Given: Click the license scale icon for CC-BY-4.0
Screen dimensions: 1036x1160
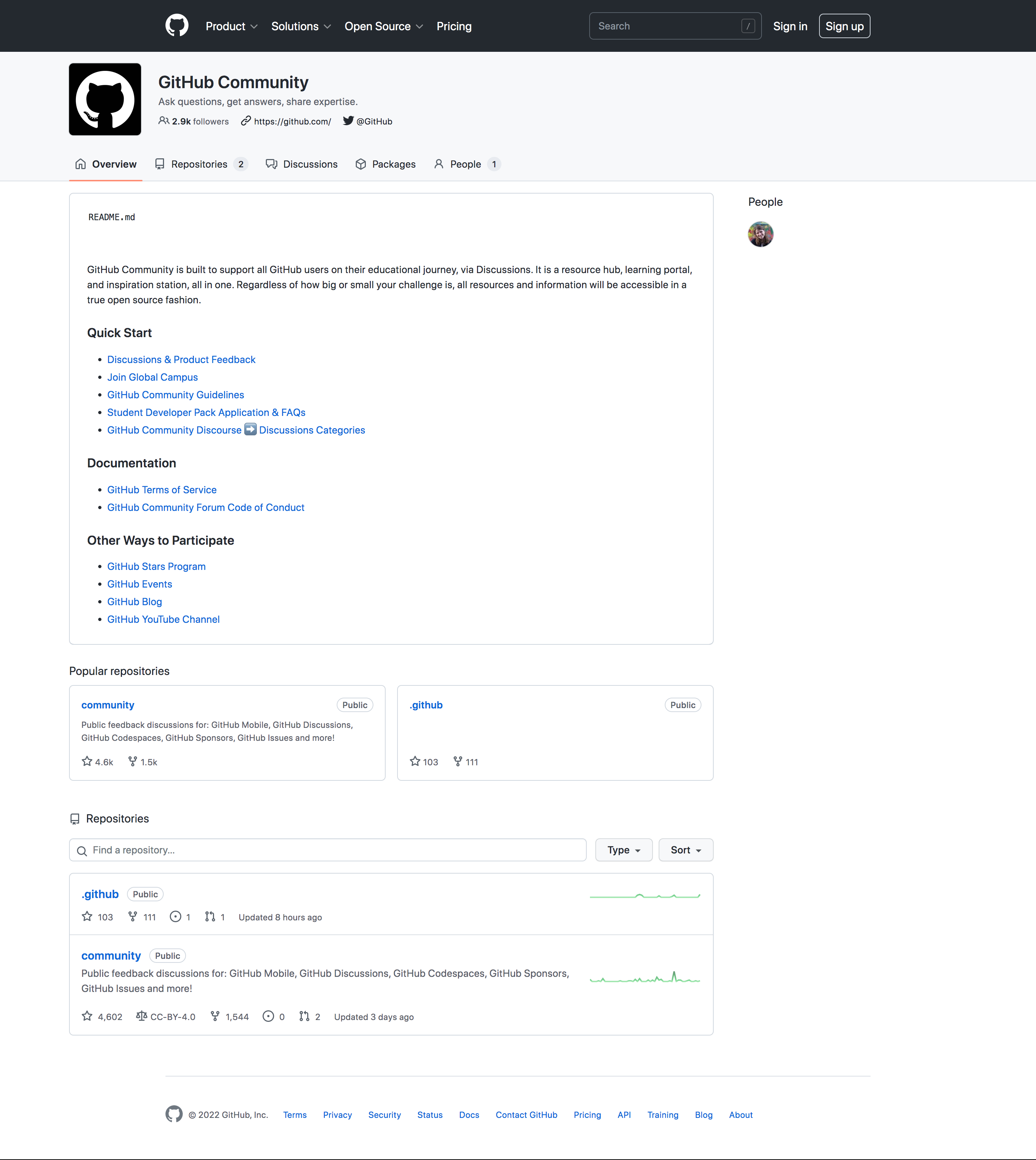Looking at the screenshot, I should 142,1016.
